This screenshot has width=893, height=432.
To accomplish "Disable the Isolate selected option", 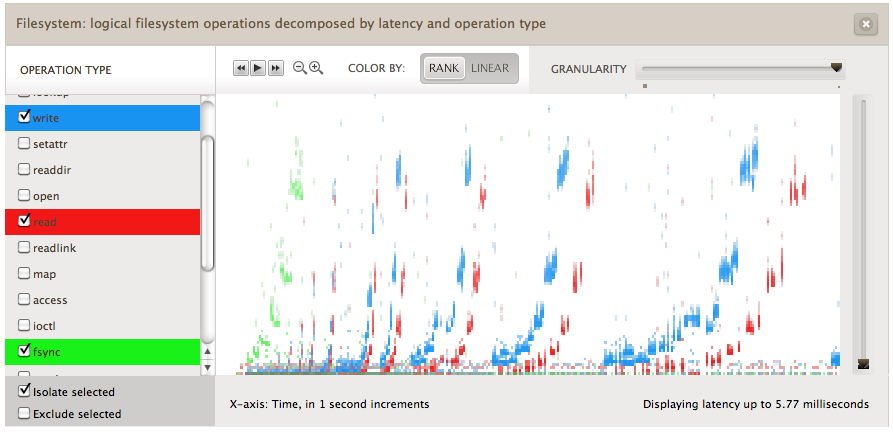I will [x=25, y=391].
